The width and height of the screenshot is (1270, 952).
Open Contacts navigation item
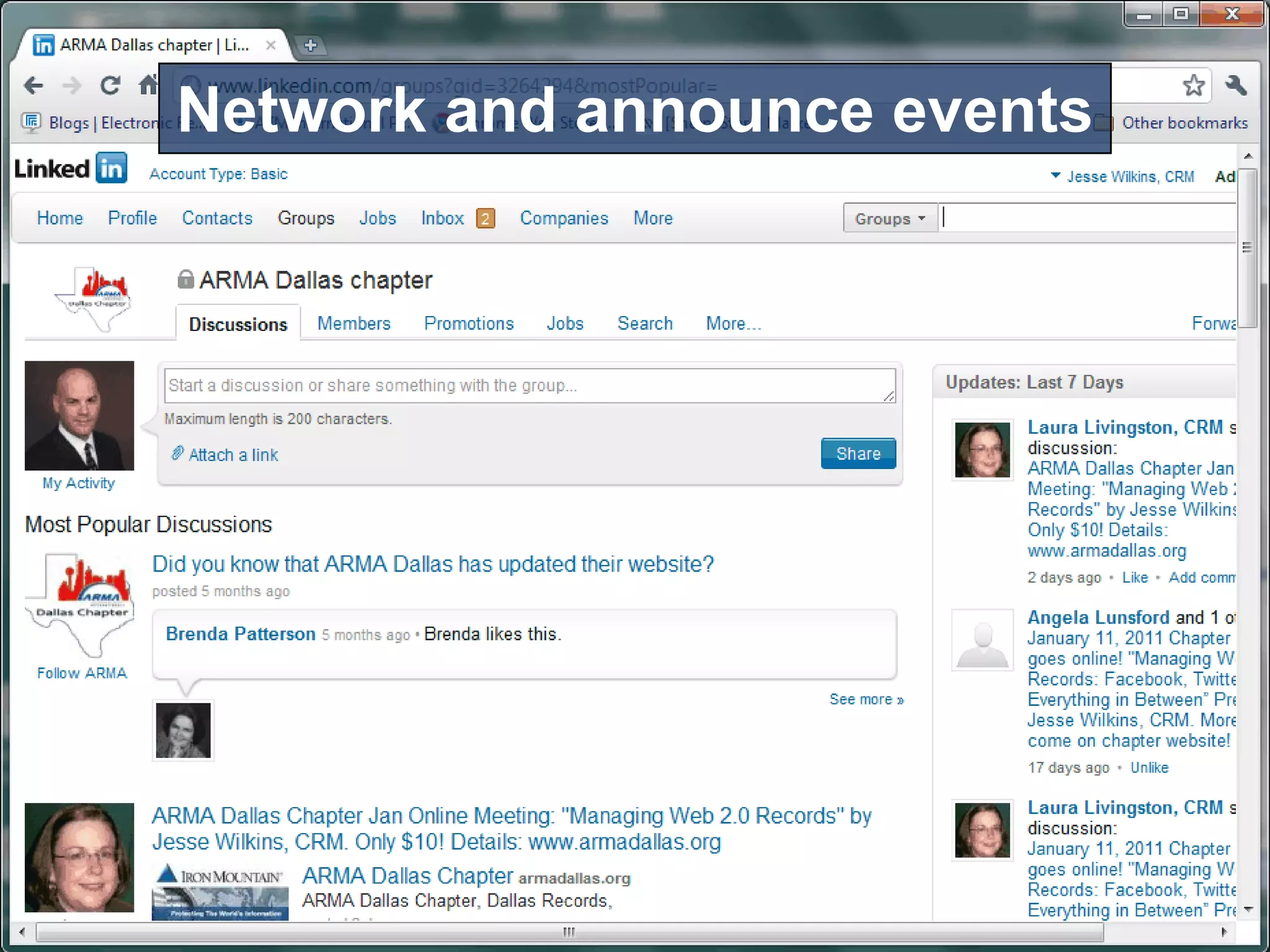click(217, 218)
